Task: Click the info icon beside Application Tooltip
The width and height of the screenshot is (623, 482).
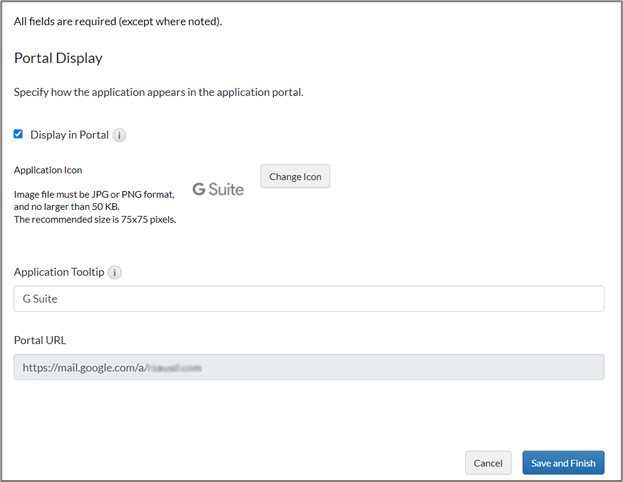Action: (x=114, y=272)
